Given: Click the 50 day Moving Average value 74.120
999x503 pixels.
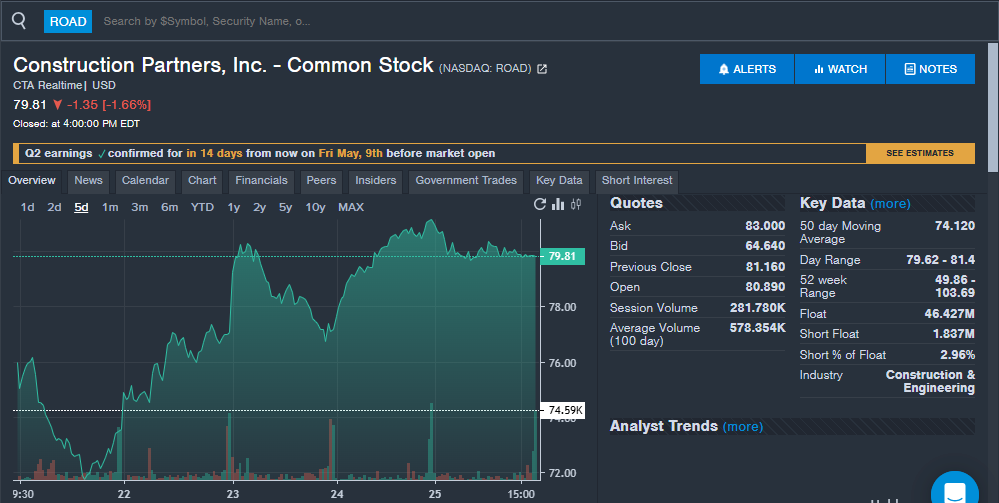Looking at the screenshot, I should [x=954, y=226].
